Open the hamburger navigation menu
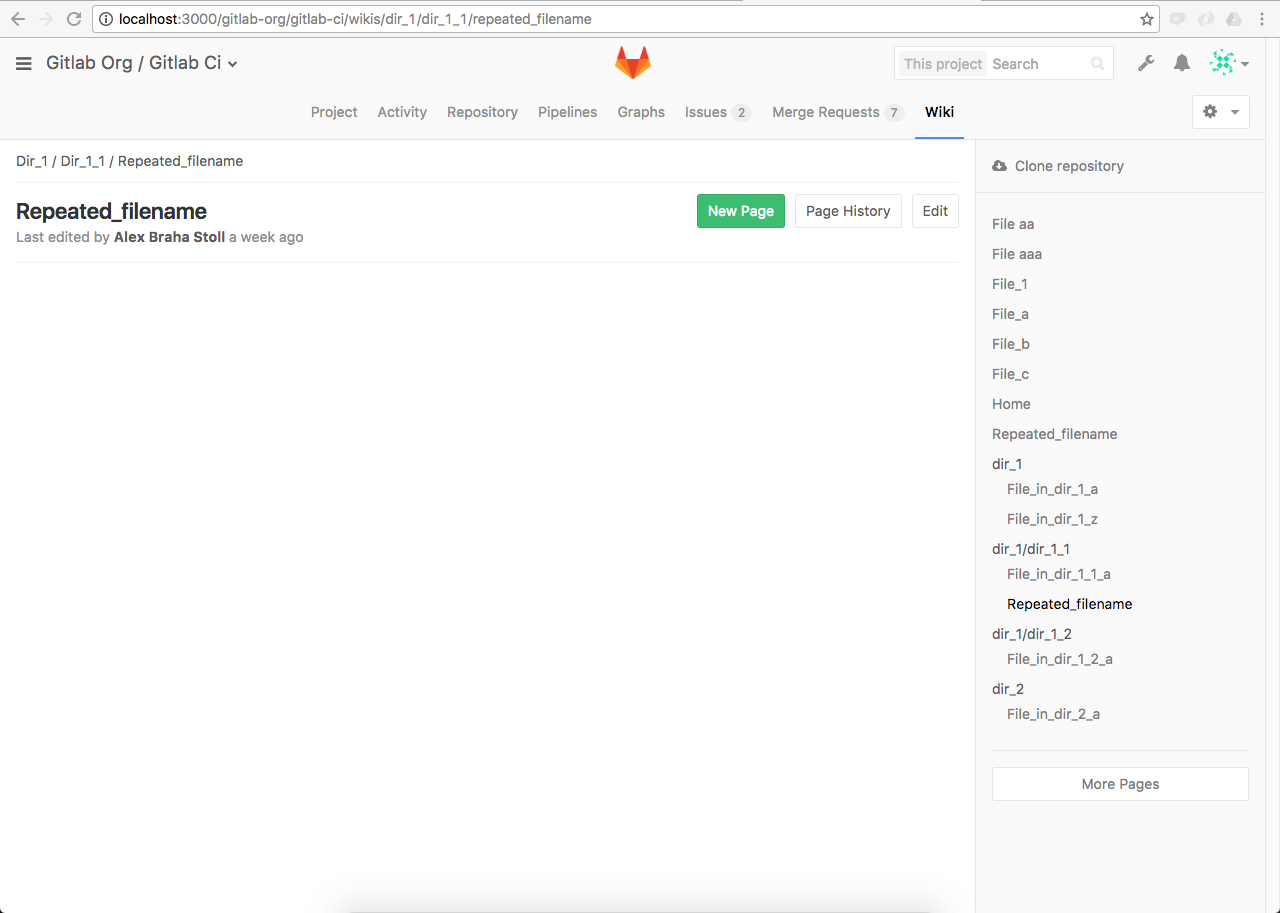Image resolution: width=1280 pixels, height=913 pixels. [24, 64]
